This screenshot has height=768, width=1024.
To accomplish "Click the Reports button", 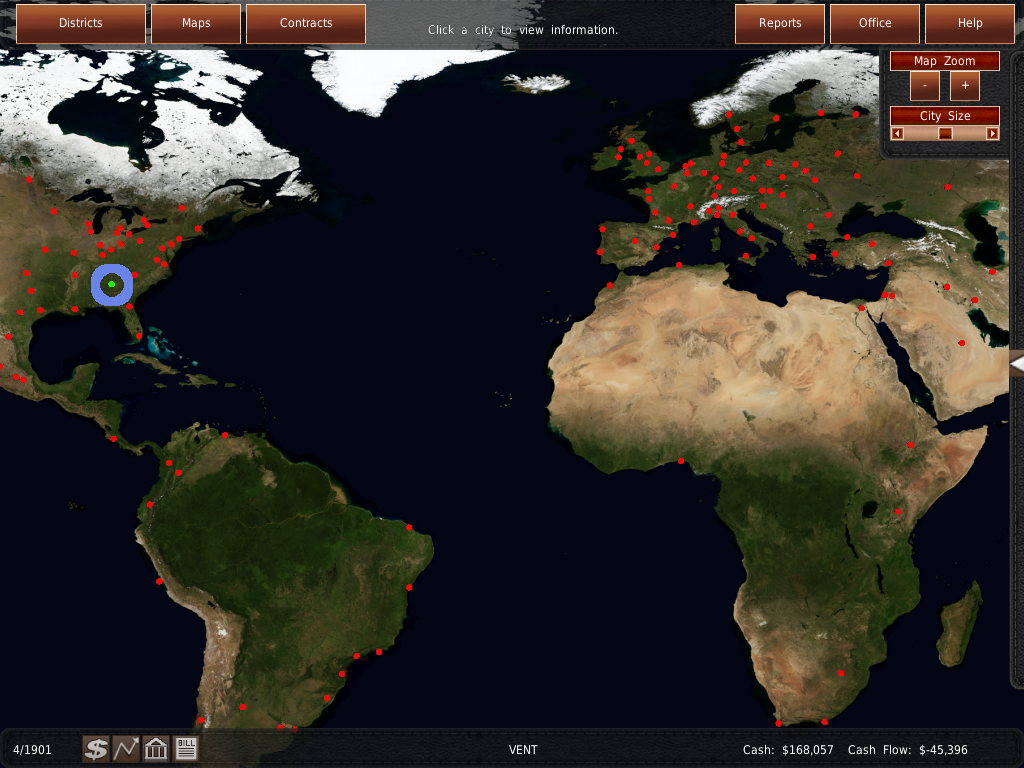I will pos(780,23).
